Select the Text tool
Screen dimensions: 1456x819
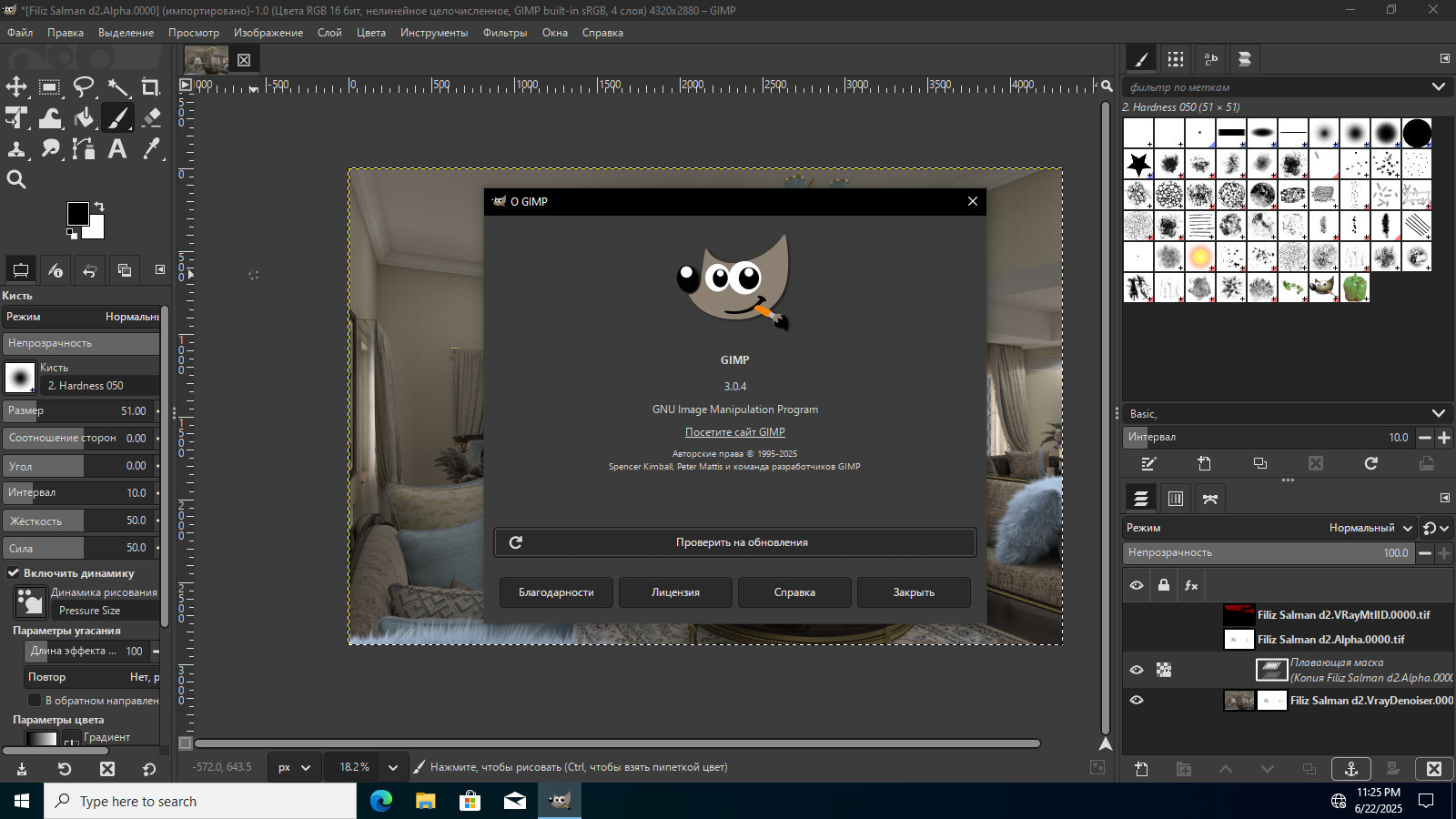(x=118, y=148)
